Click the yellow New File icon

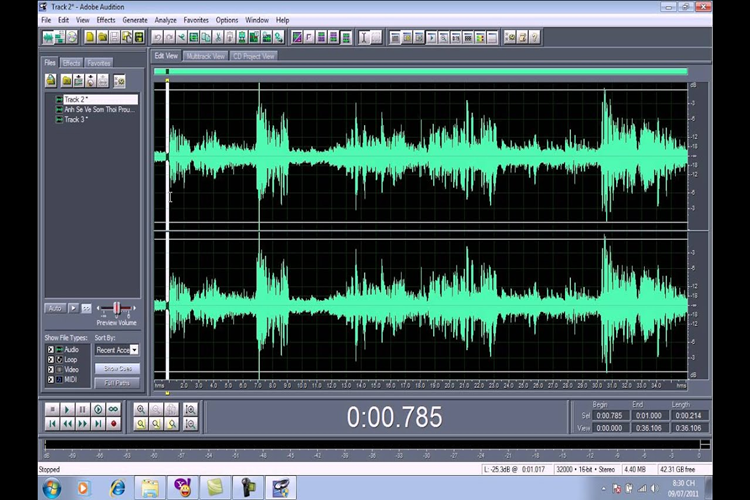pyautogui.click(x=89, y=37)
